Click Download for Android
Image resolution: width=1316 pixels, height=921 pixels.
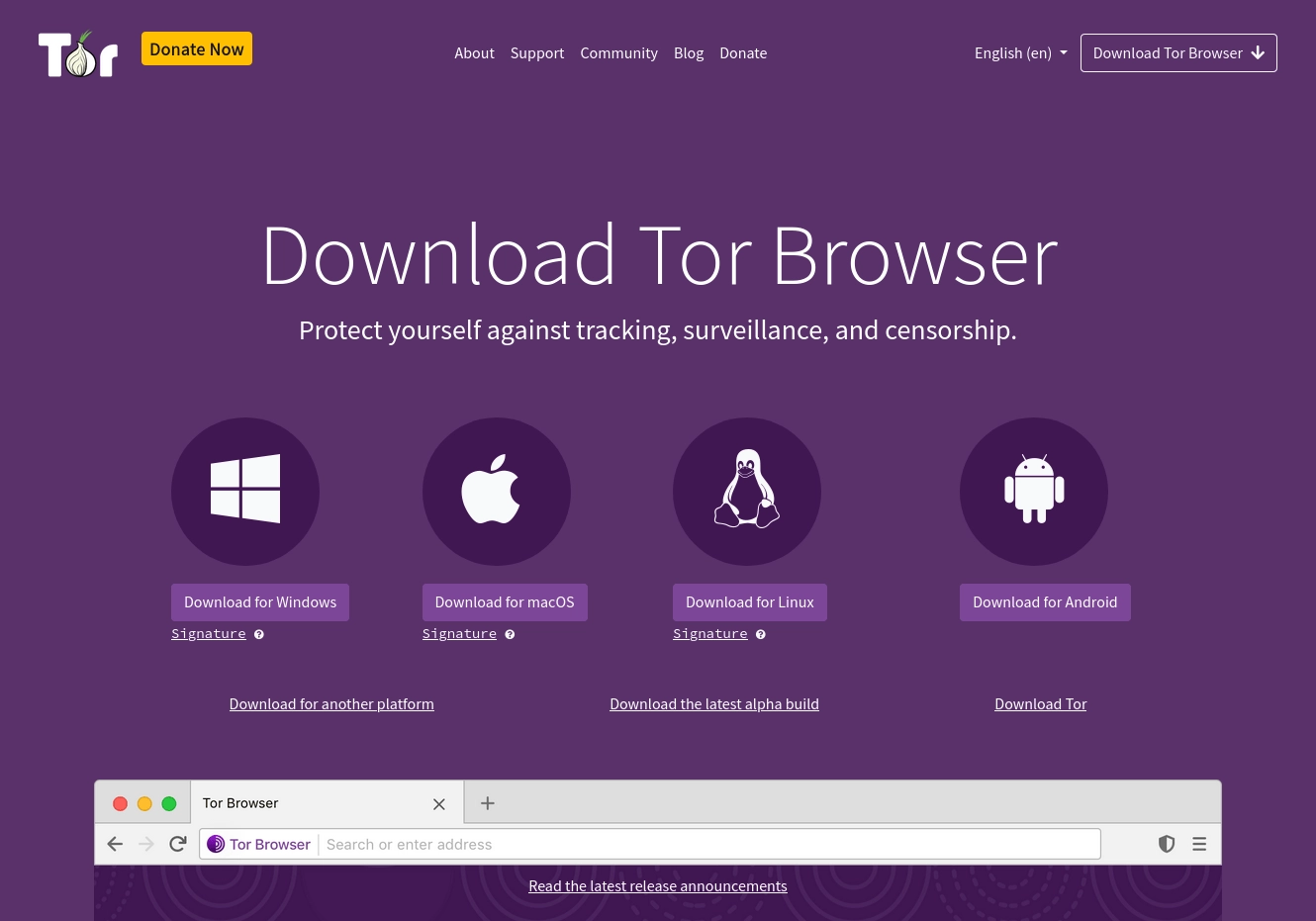1045,602
